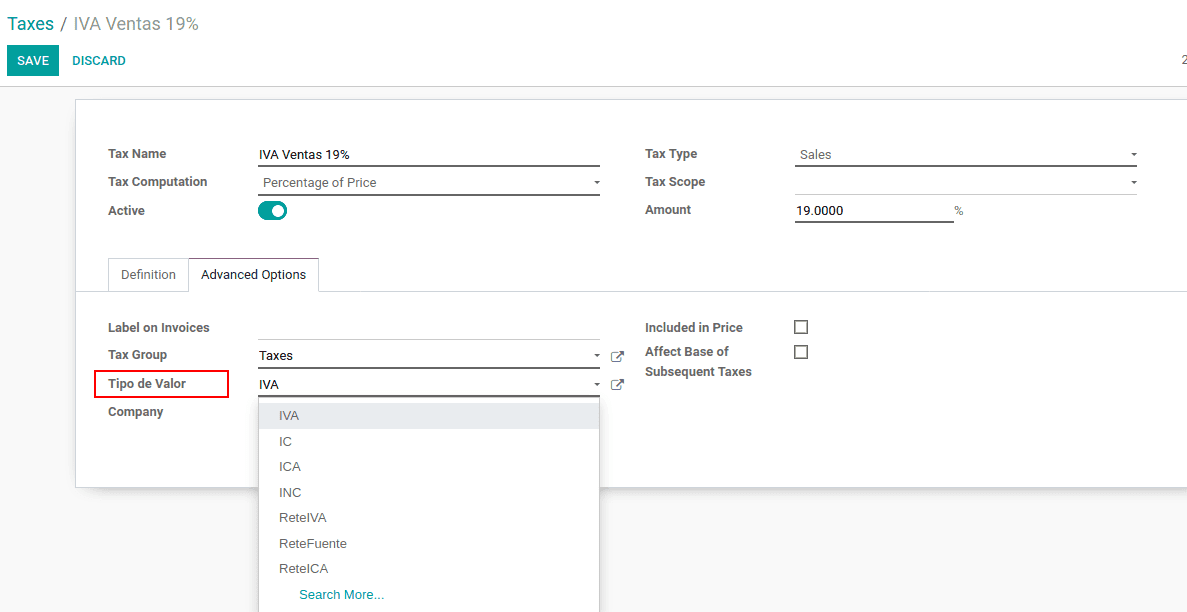The image size is (1187, 612).
Task: Choose IC from the dropdown list
Action: click(428, 442)
